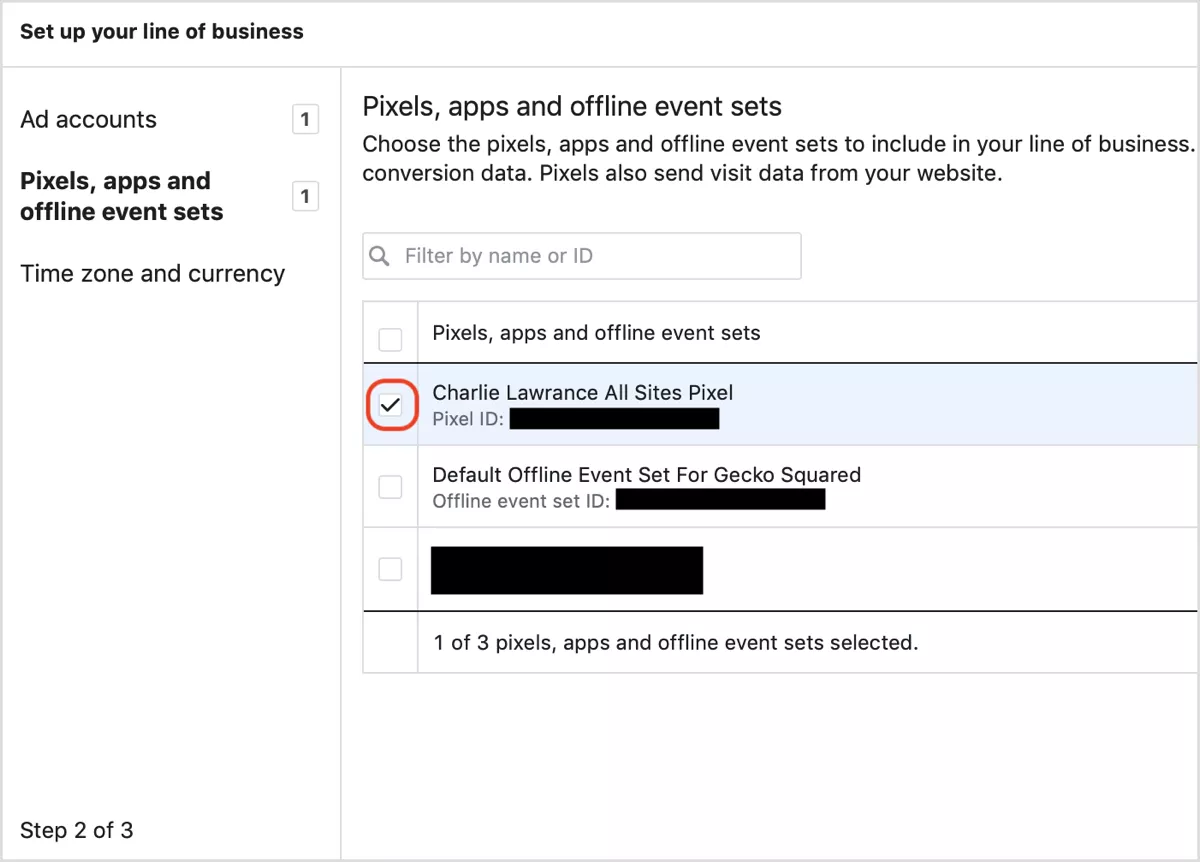This screenshot has width=1200, height=862.
Task: Uncheck Charlie Lawrance All Sites Pixel checkbox
Action: coord(391,405)
